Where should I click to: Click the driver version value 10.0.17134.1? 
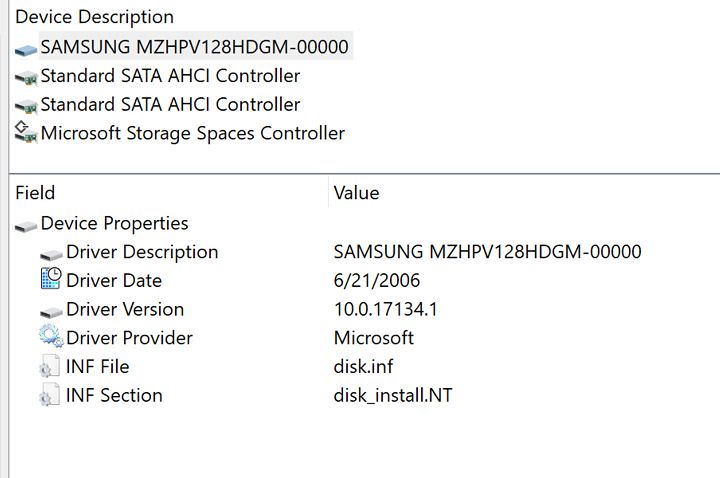(x=385, y=309)
